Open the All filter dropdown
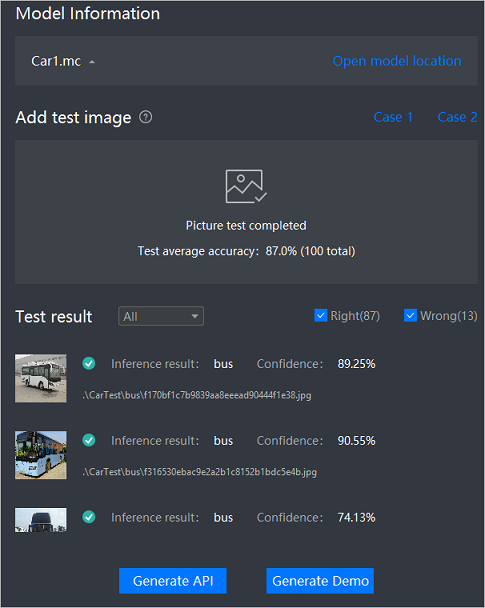 point(161,316)
